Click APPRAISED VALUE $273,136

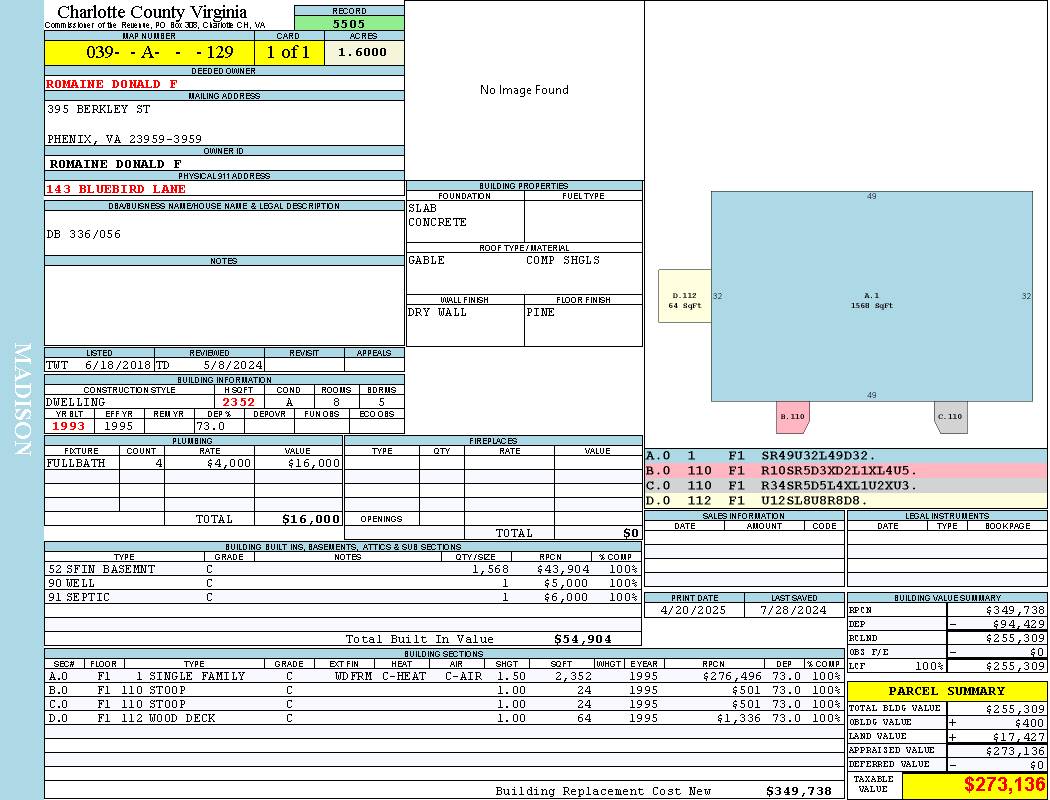point(1015,751)
